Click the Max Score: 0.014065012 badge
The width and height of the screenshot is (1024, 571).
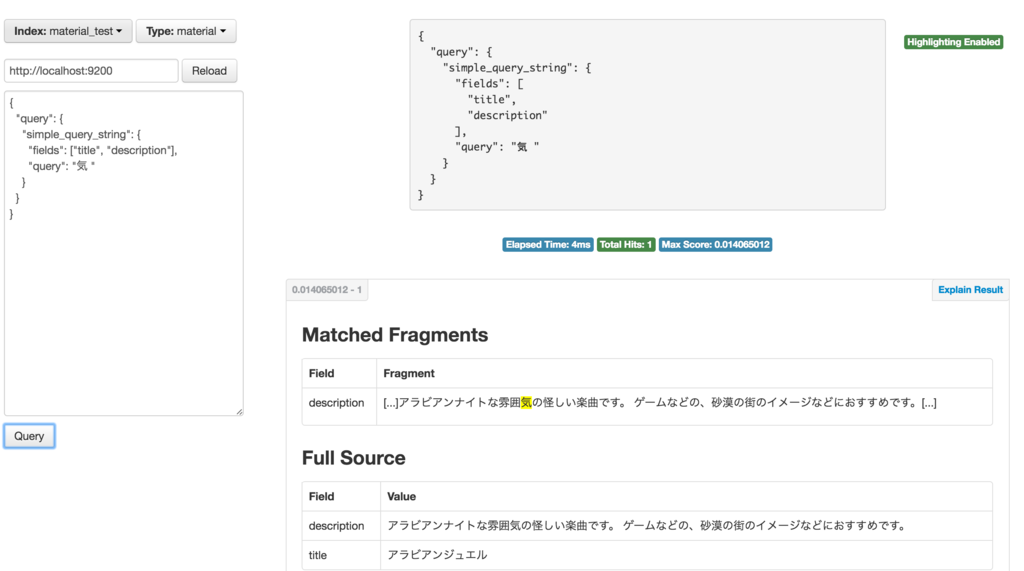click(715, 244)
